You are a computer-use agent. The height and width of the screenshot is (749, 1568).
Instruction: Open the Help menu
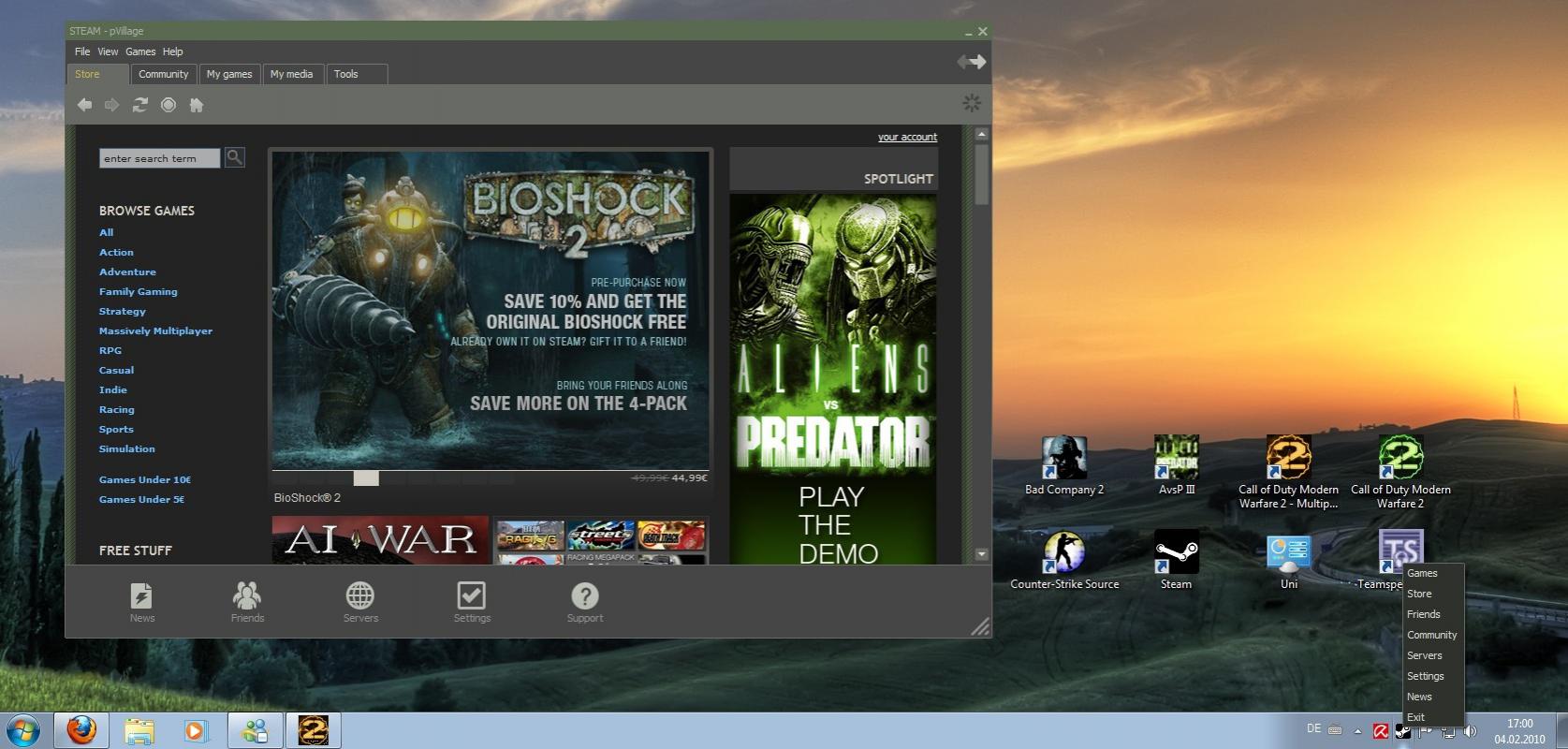[x=172, y=51]
